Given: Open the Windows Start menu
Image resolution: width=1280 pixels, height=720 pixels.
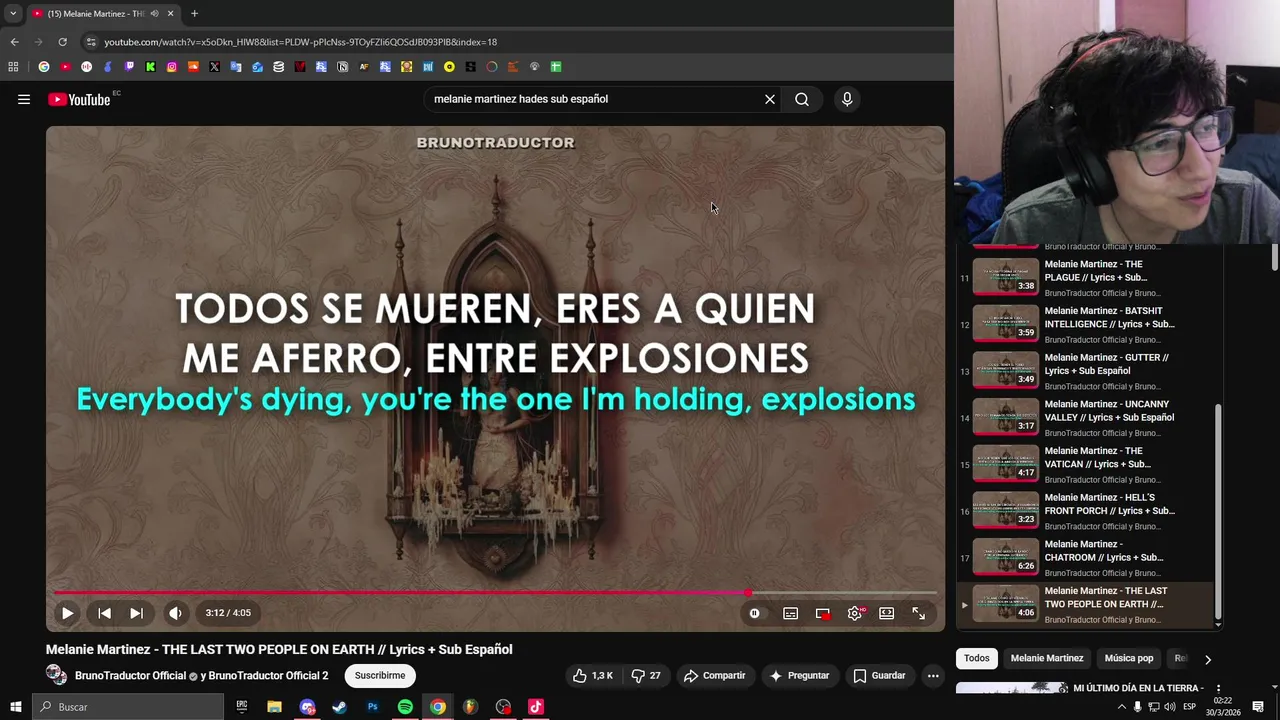Looking at the screenshot, I should pyautogui.click(x=15, y=707).
